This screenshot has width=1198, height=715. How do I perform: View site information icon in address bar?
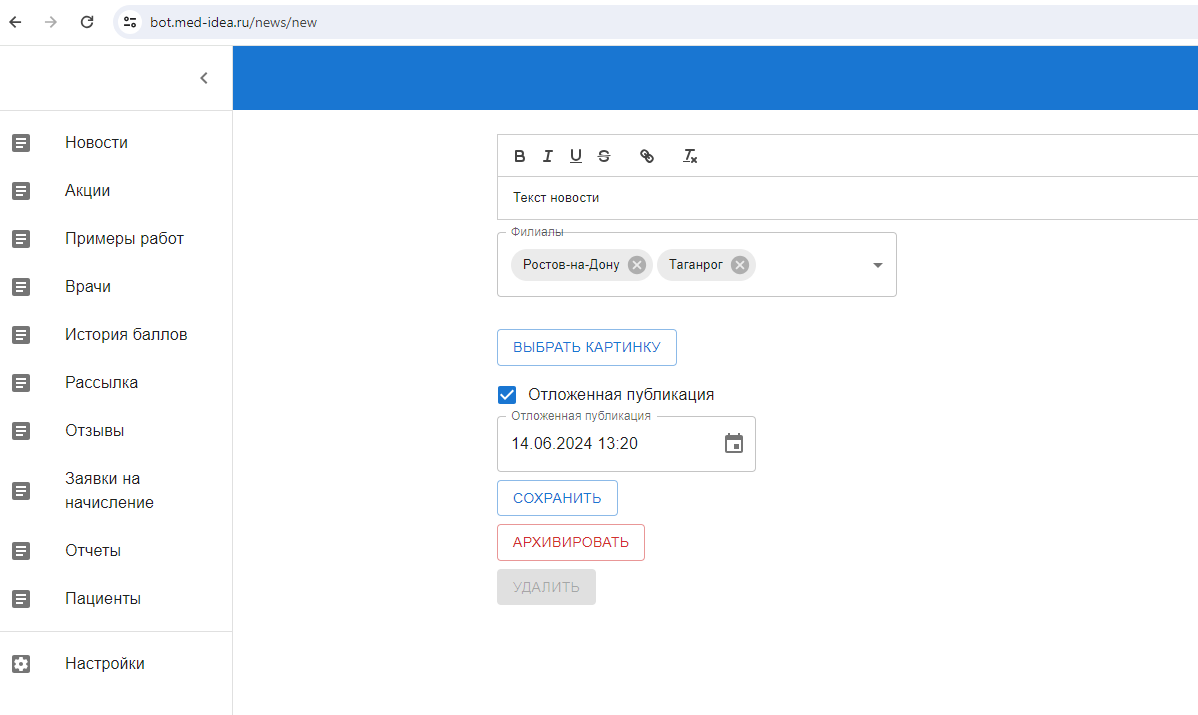130,22
